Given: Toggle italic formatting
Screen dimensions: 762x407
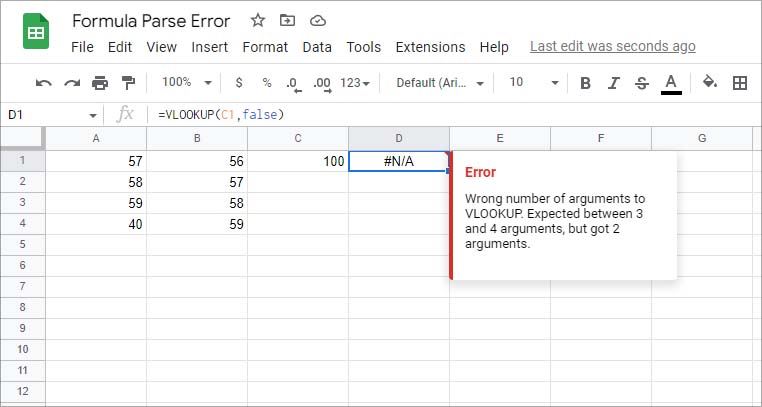Looking at the screenshot, I should [614, 83].
